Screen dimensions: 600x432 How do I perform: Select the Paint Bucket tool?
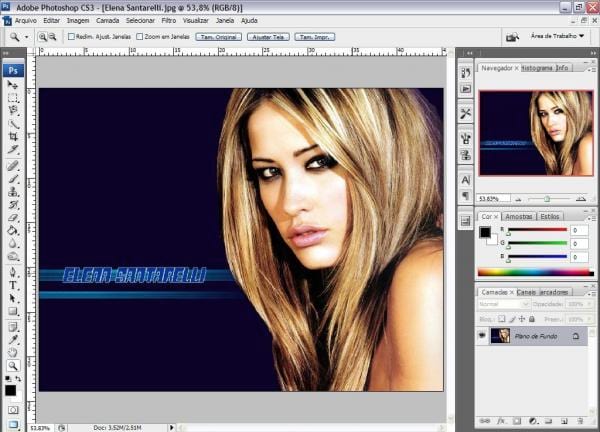13,230
